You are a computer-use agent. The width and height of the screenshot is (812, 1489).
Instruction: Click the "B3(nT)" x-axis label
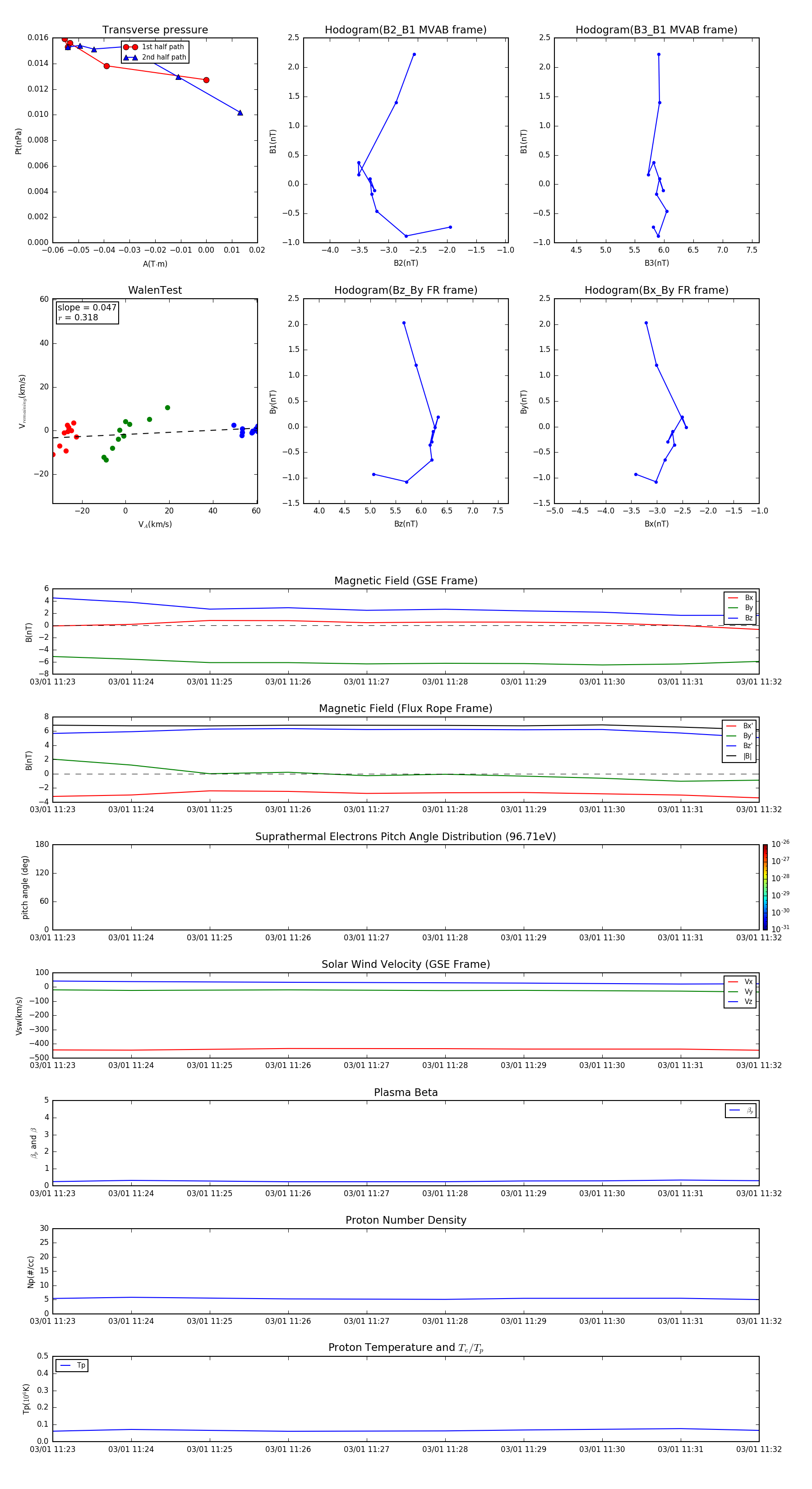[x=656, y=263]
